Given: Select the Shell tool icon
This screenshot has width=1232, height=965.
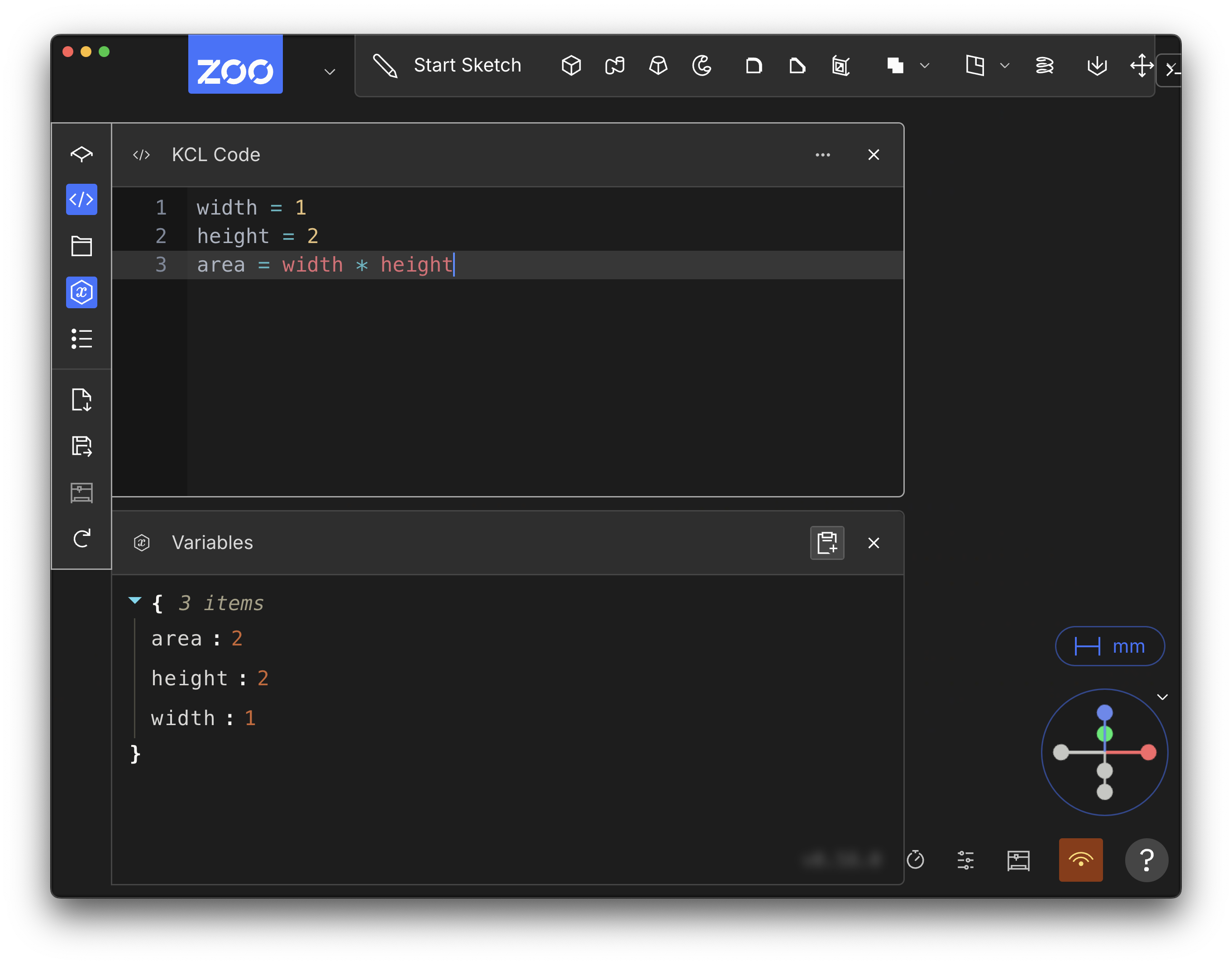Looking at the screenshot, I should coord(840,66).
